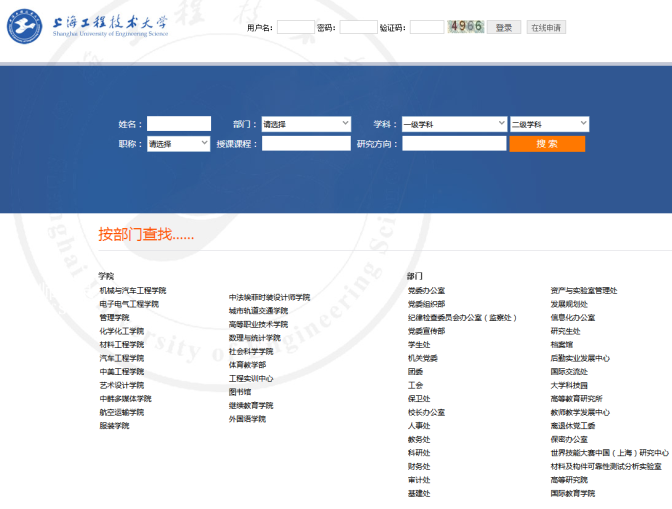Image resolution: width=672 pixels, height=509 pixels.
Task: Open 工程实训中心 link
Action: (251, 378)
